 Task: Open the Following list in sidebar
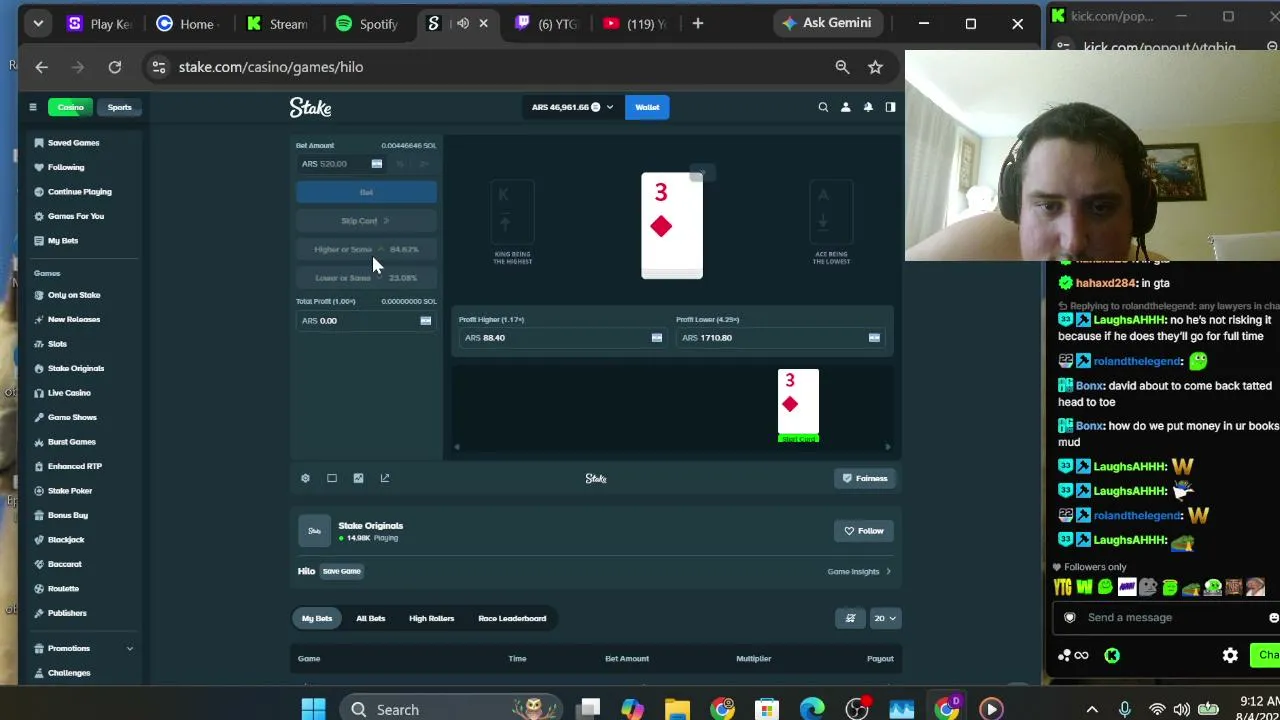tap(66, 167)
